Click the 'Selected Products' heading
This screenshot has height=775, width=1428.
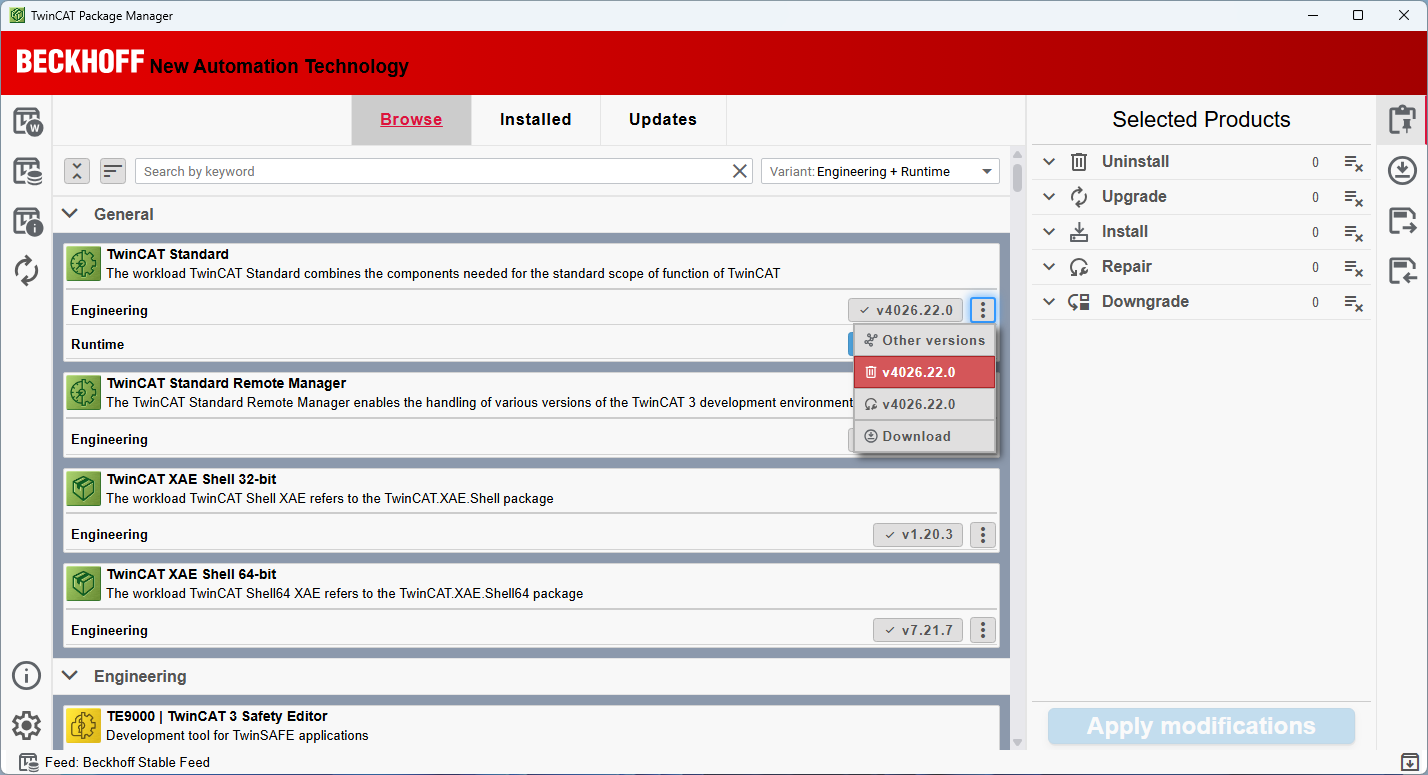[1201, 120]
